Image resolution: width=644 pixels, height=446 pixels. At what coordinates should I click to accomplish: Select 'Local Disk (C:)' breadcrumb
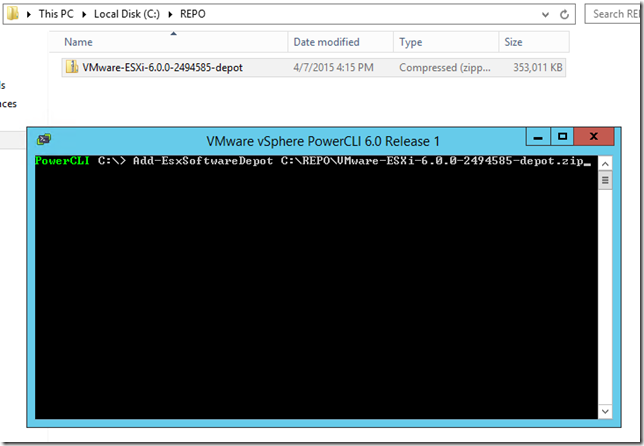point(126,14)
